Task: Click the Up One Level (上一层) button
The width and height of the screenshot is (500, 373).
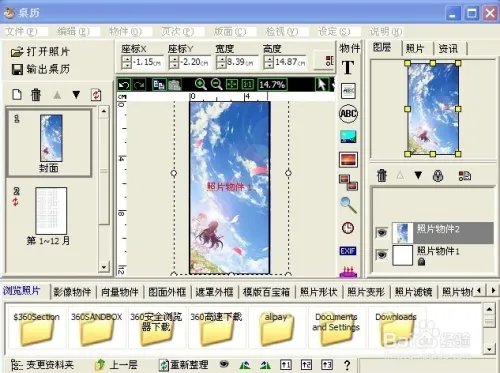Action: click(116, 365)
